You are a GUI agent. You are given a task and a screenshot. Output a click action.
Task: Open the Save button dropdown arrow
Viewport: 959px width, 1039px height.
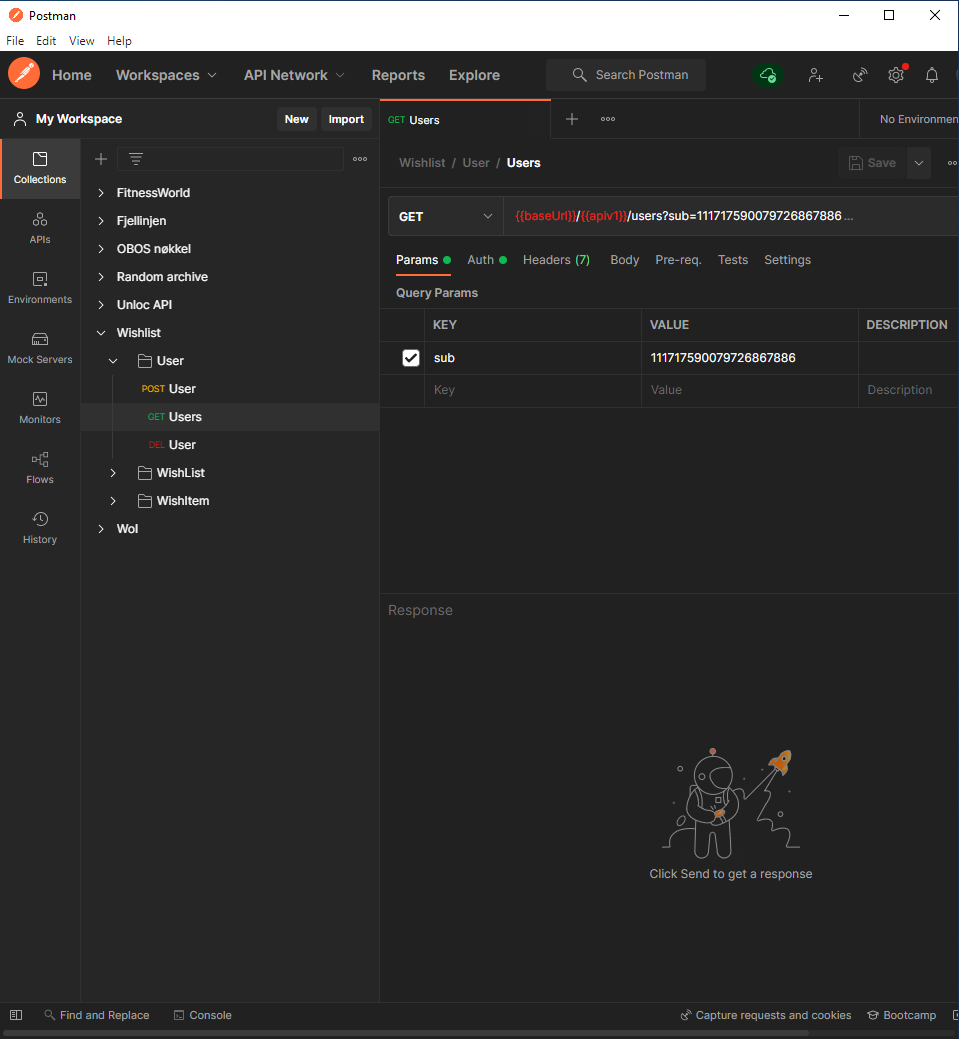(918, 162)
